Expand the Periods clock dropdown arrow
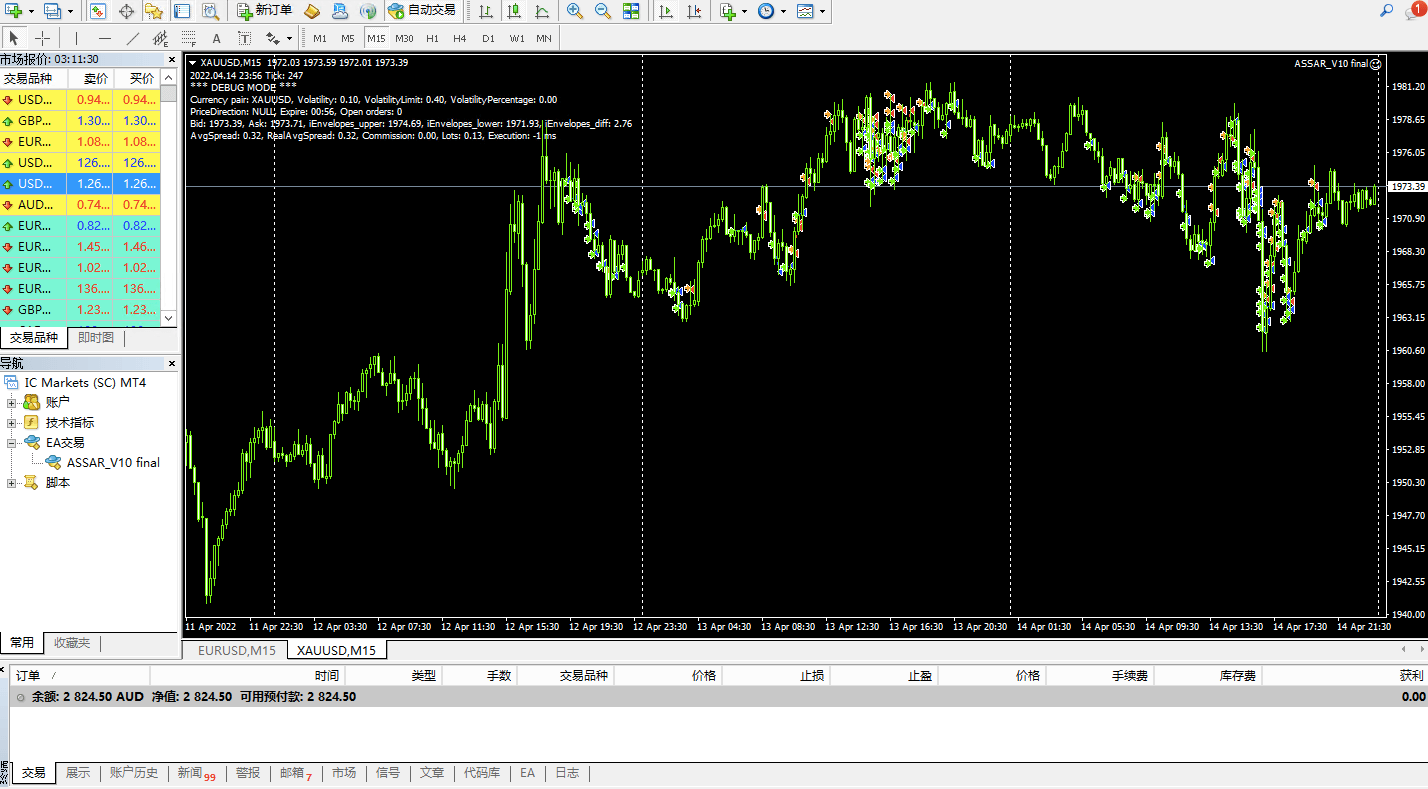Screen dimensions: 1428x789 783,11
